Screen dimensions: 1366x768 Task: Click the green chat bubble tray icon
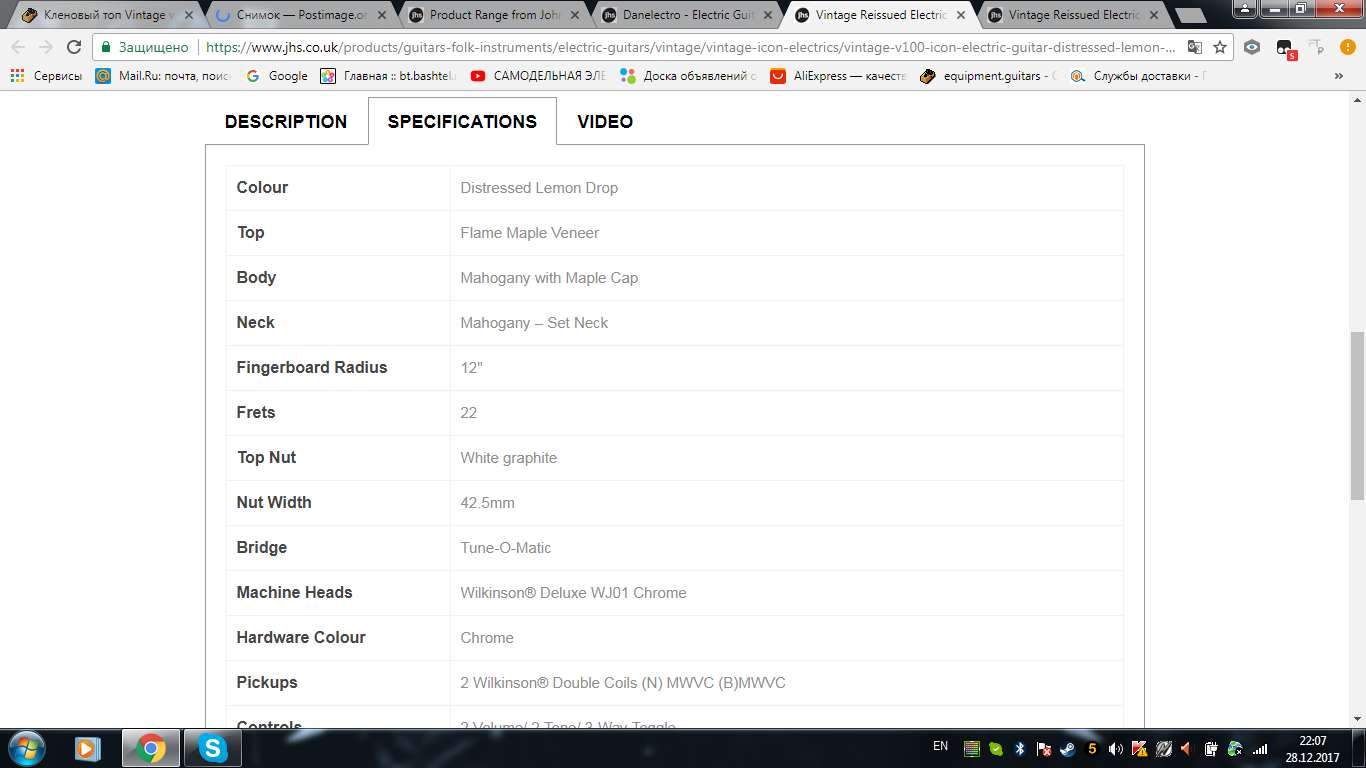click(x=996, y=748)
